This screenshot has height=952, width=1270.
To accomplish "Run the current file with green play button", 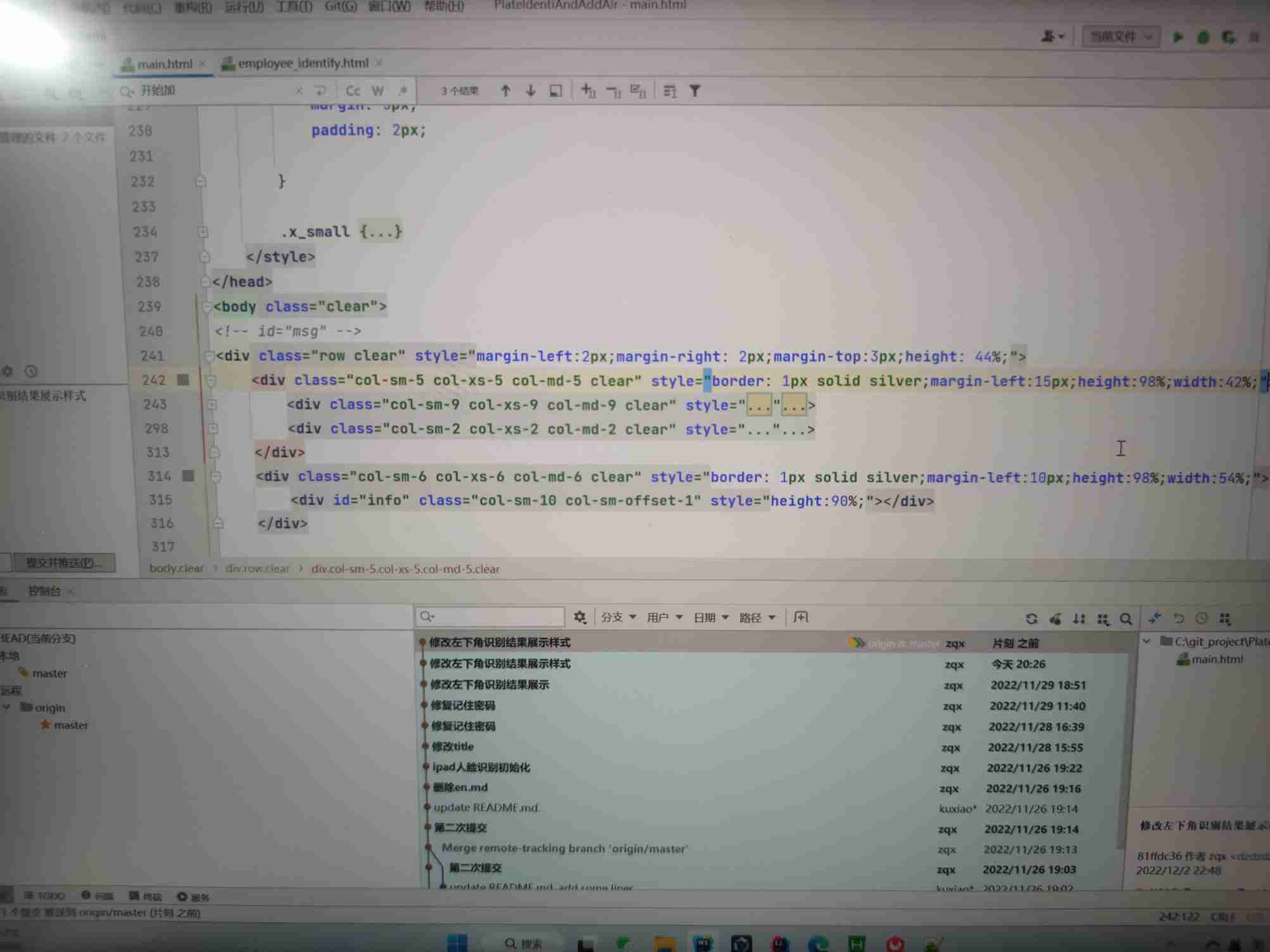I will pyautogui.click(x=1178, y=37).
